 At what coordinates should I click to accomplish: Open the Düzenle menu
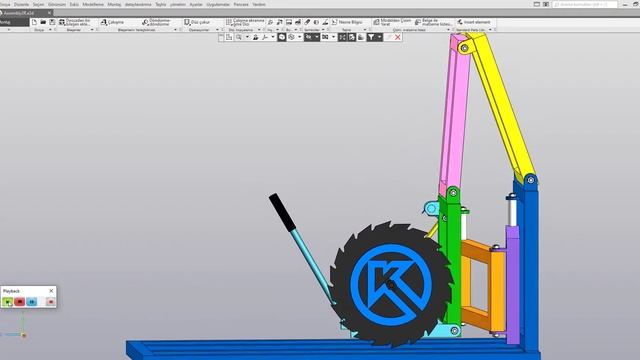click(21, 4)
